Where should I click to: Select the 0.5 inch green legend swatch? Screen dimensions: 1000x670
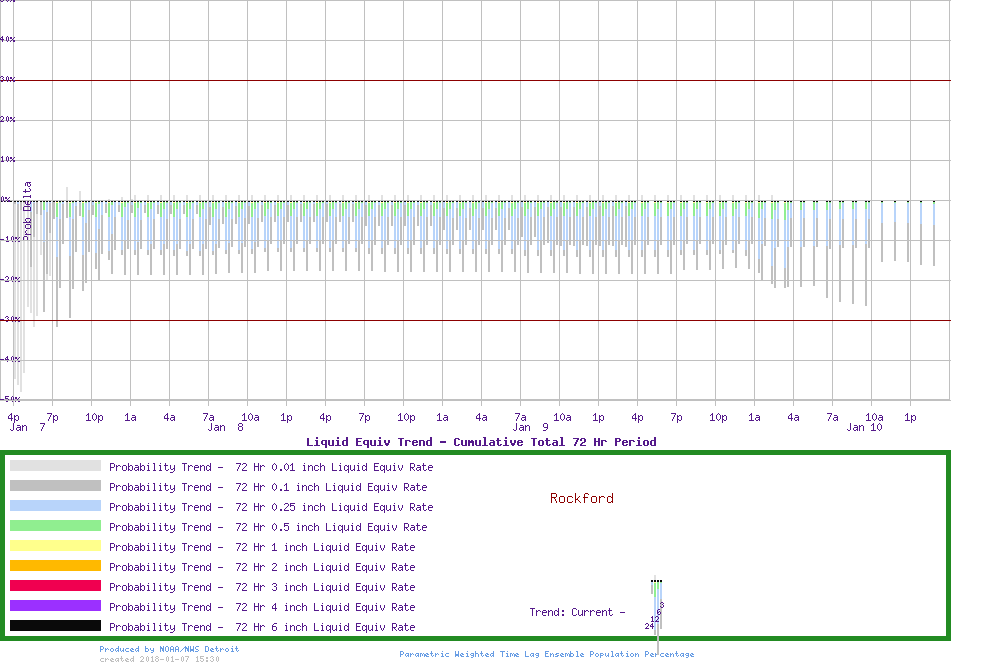tap(55, 526)
